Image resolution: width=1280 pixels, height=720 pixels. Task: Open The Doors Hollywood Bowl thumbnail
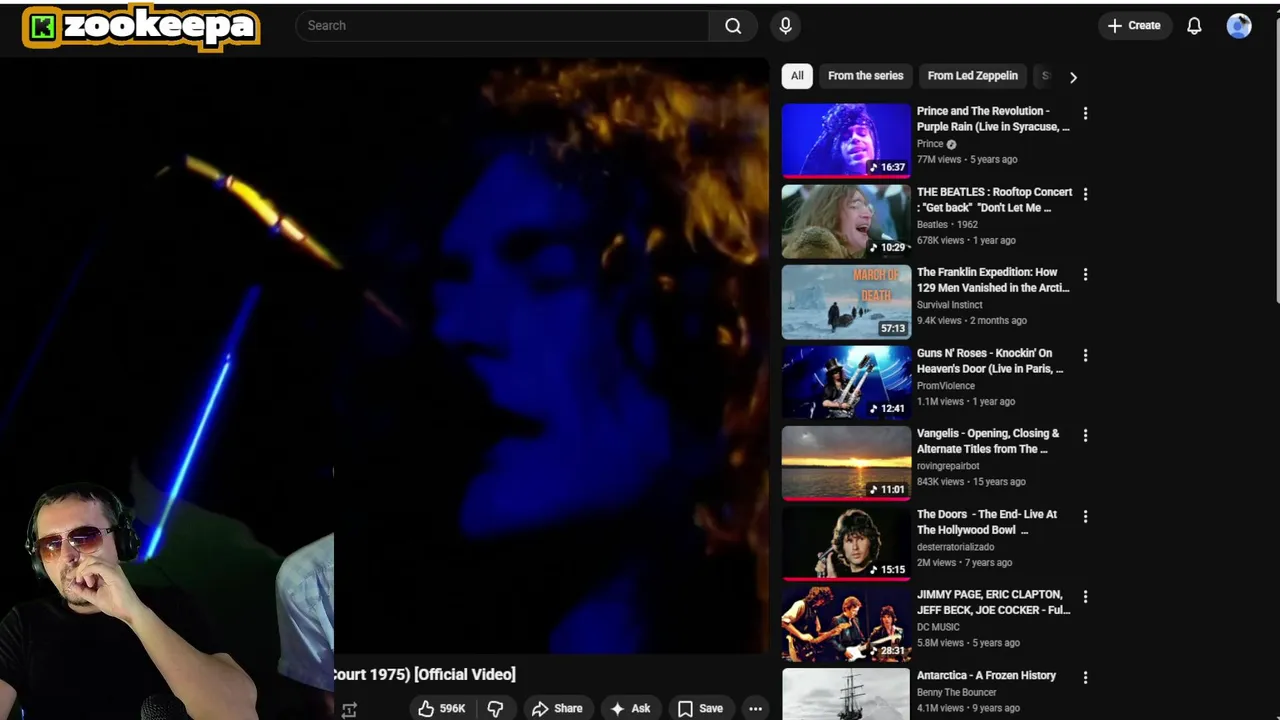click(846, 543)
